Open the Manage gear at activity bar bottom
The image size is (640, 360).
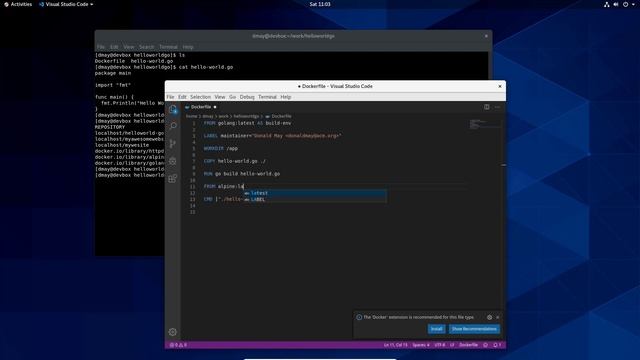point(173,332)
